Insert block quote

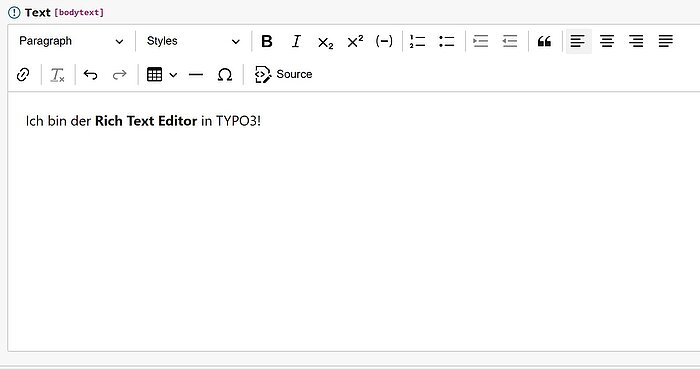pos(544,41)
